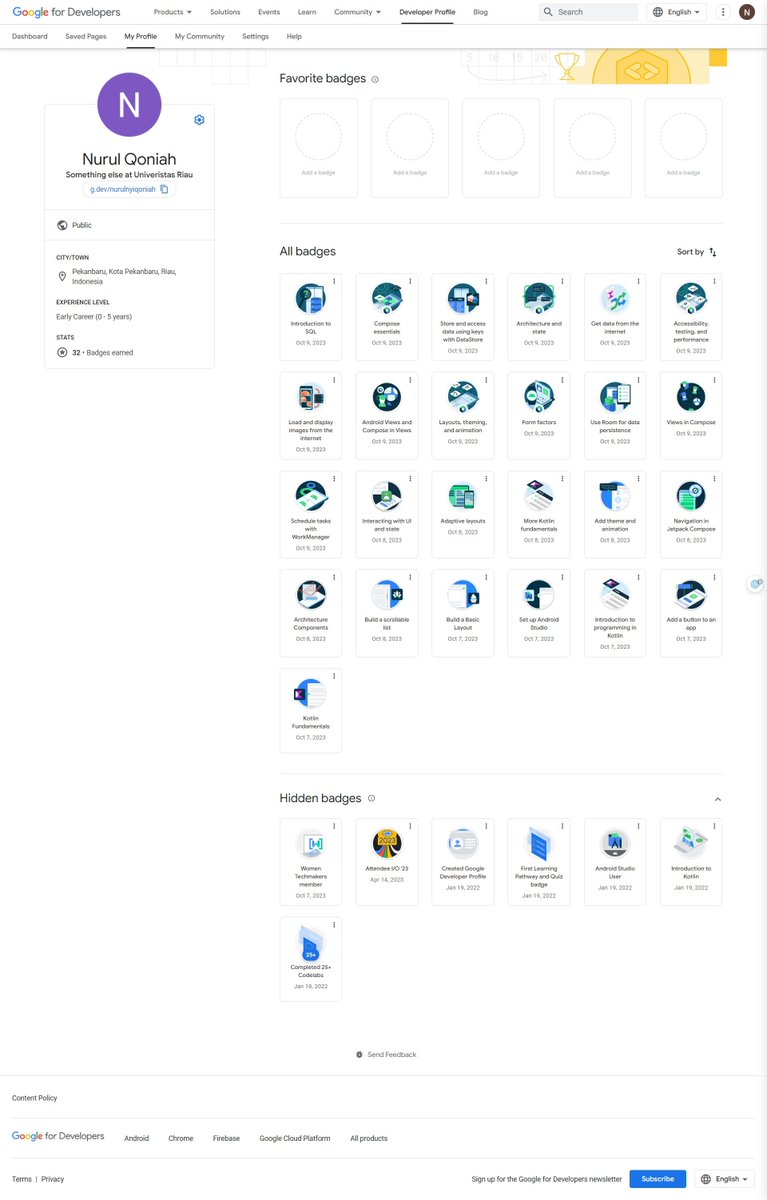Open the Architecture Components badge icon

pos(311,595)
